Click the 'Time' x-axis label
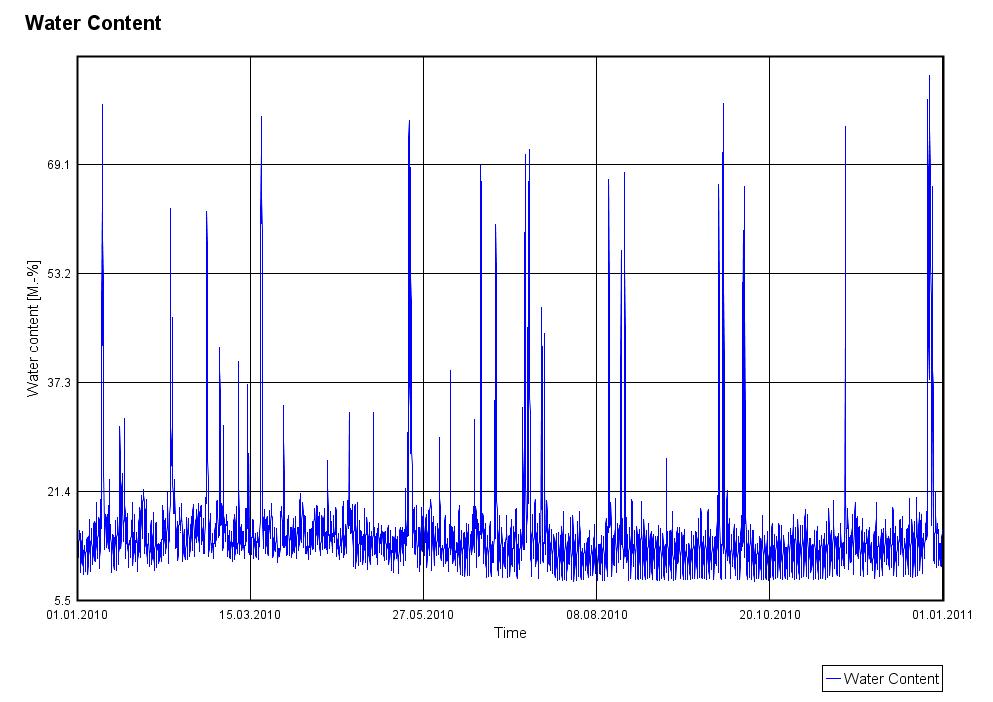Viewport: 993px width, 702px height. [510, 633]
